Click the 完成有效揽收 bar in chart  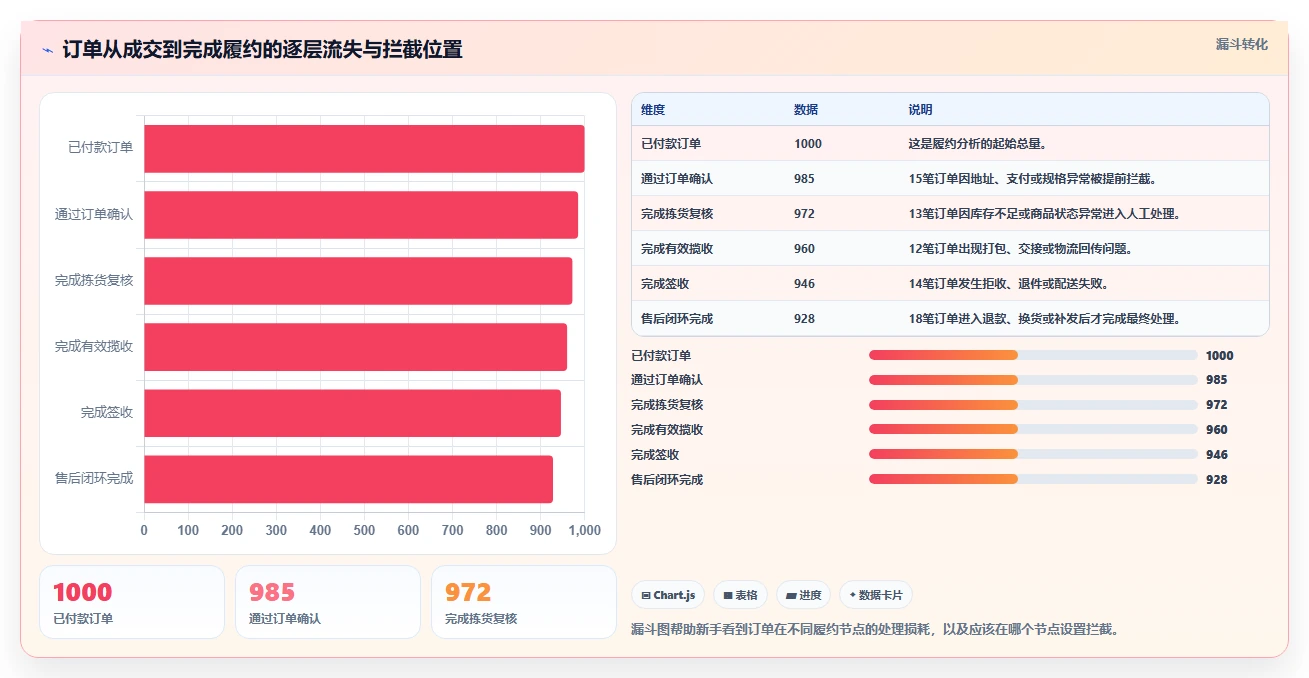pyautogui.click(x=355, y=346)
